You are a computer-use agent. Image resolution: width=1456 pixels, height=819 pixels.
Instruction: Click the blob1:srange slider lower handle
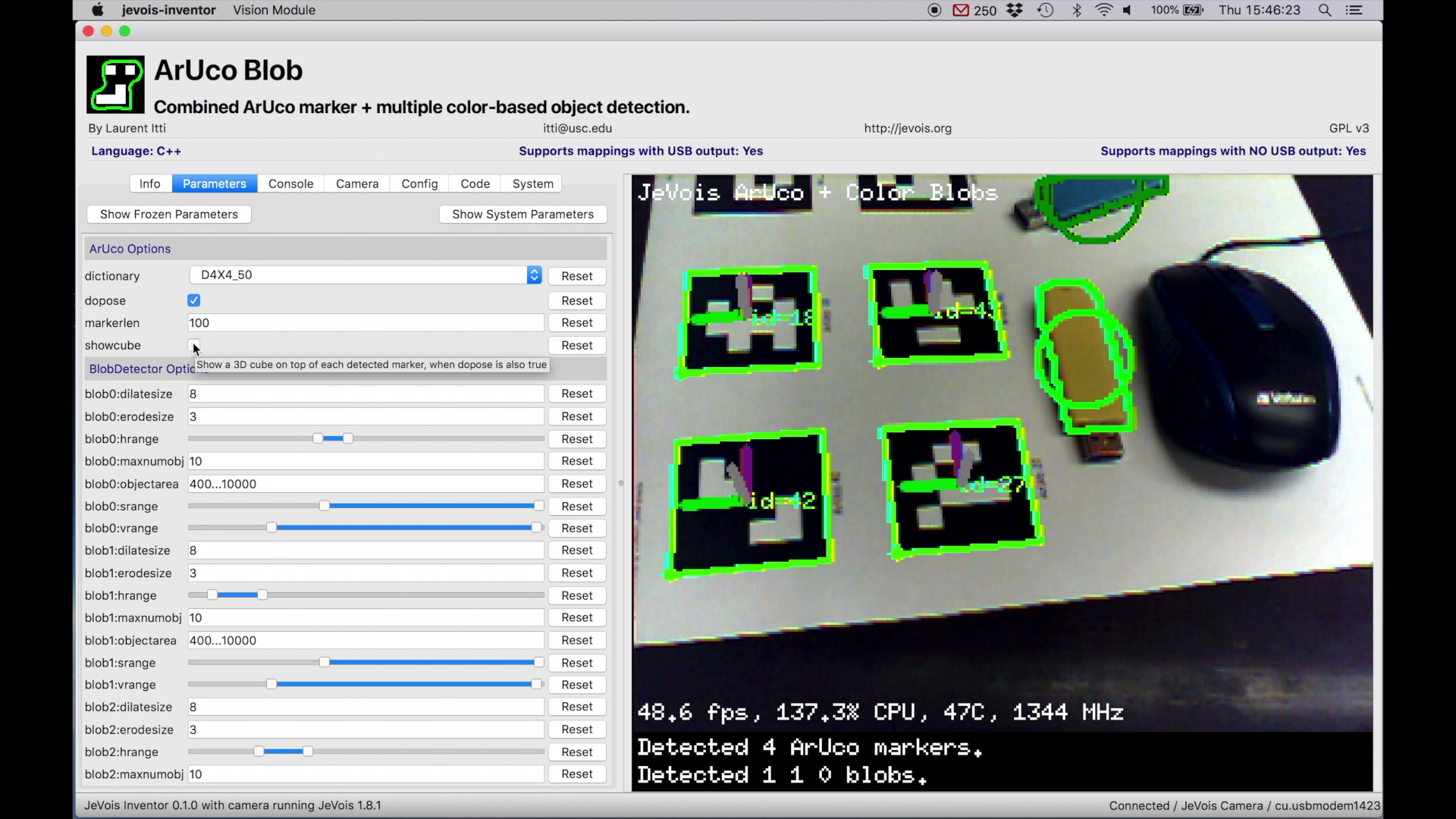(x=325, y=663)
